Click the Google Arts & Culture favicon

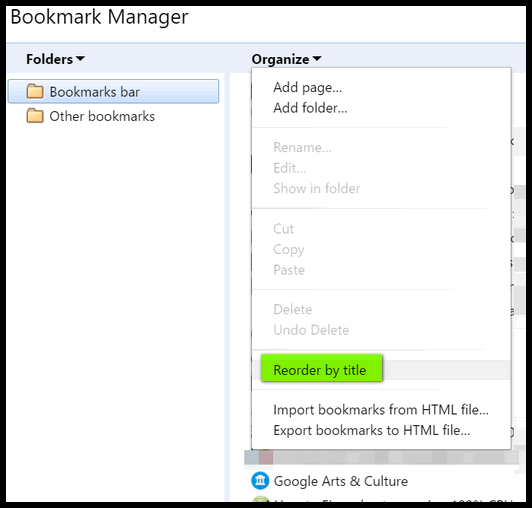point(260,481)
